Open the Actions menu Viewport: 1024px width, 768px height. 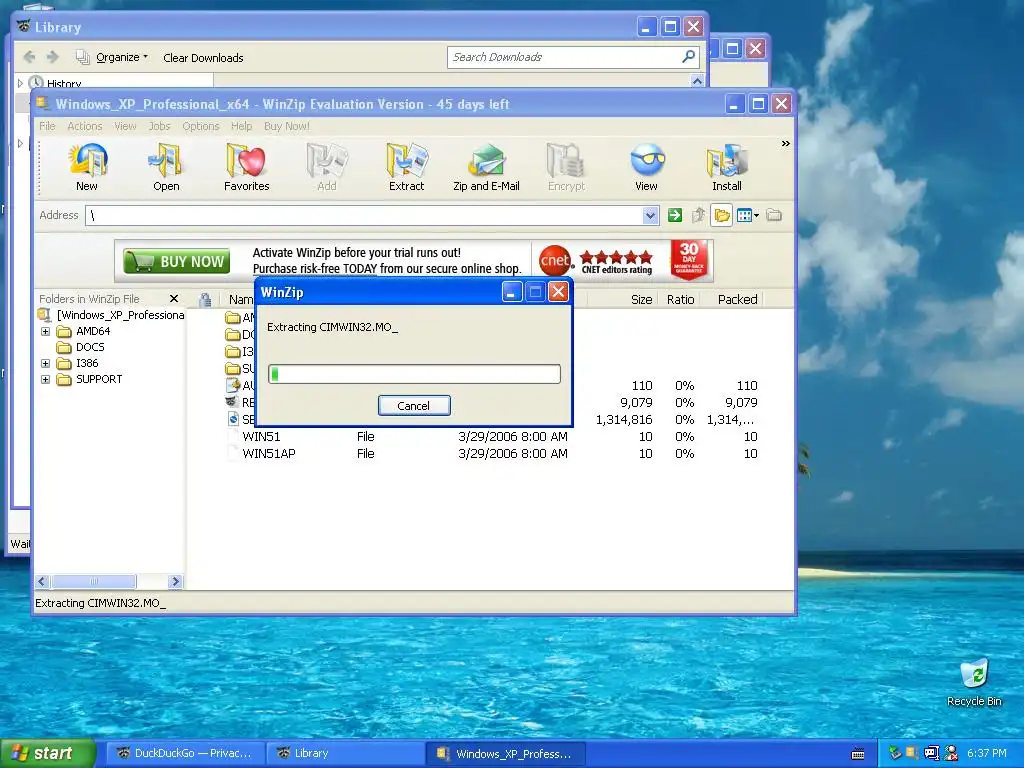85,126
